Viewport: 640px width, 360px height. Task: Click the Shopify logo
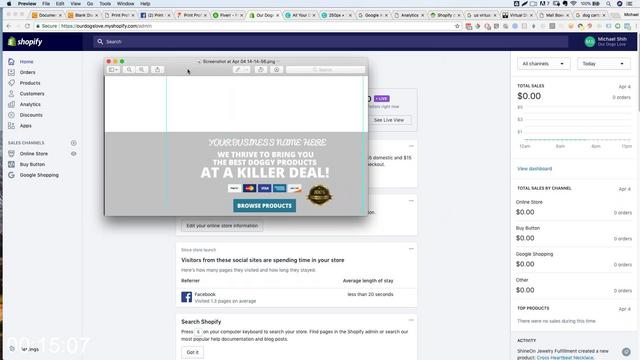25,42
